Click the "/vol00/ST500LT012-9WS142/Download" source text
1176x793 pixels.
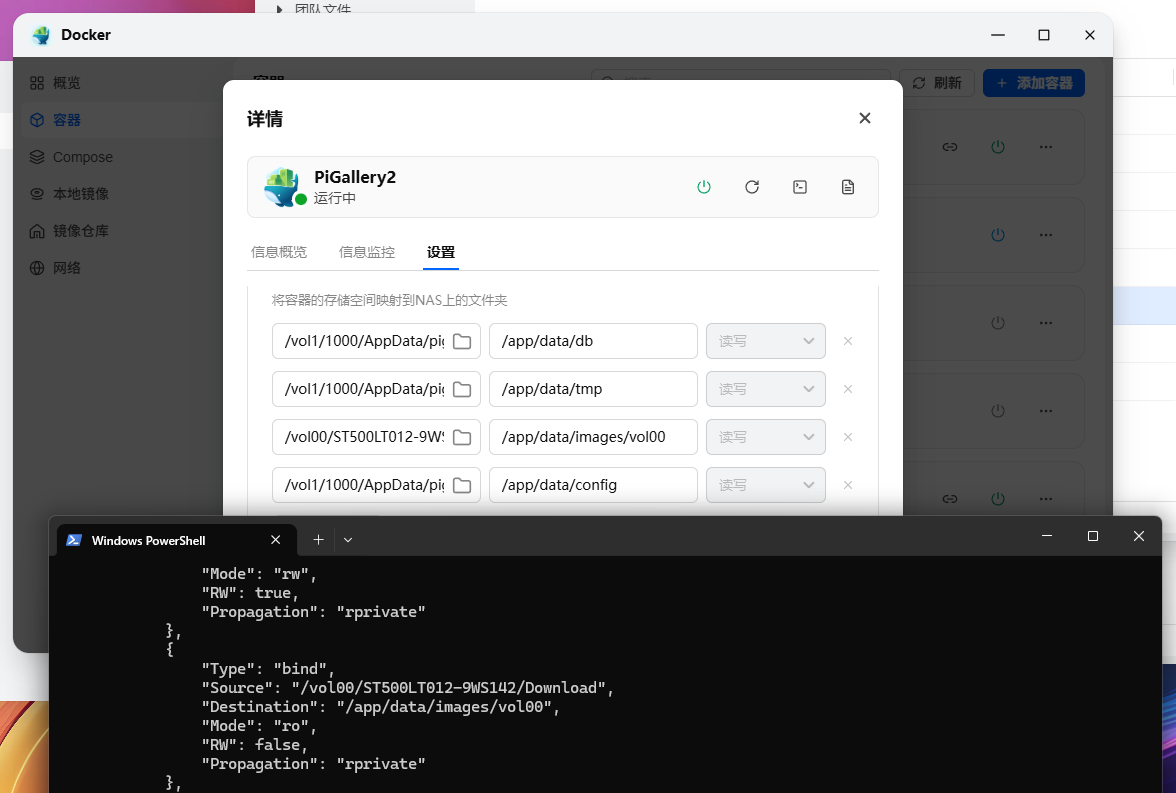452,688
